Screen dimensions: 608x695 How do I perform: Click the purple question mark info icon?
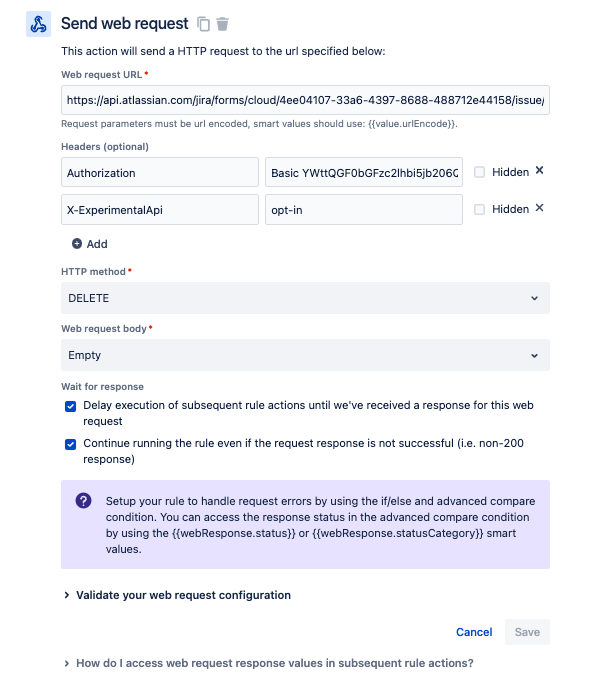83,500
